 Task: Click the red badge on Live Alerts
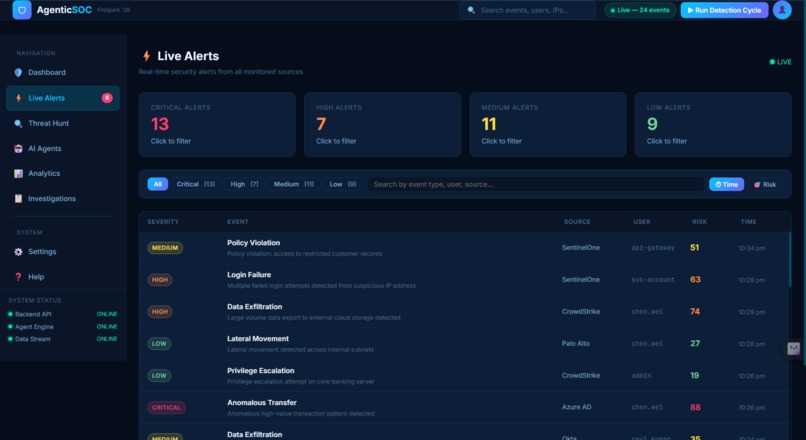pyautogui.click(x=107, y=98)
